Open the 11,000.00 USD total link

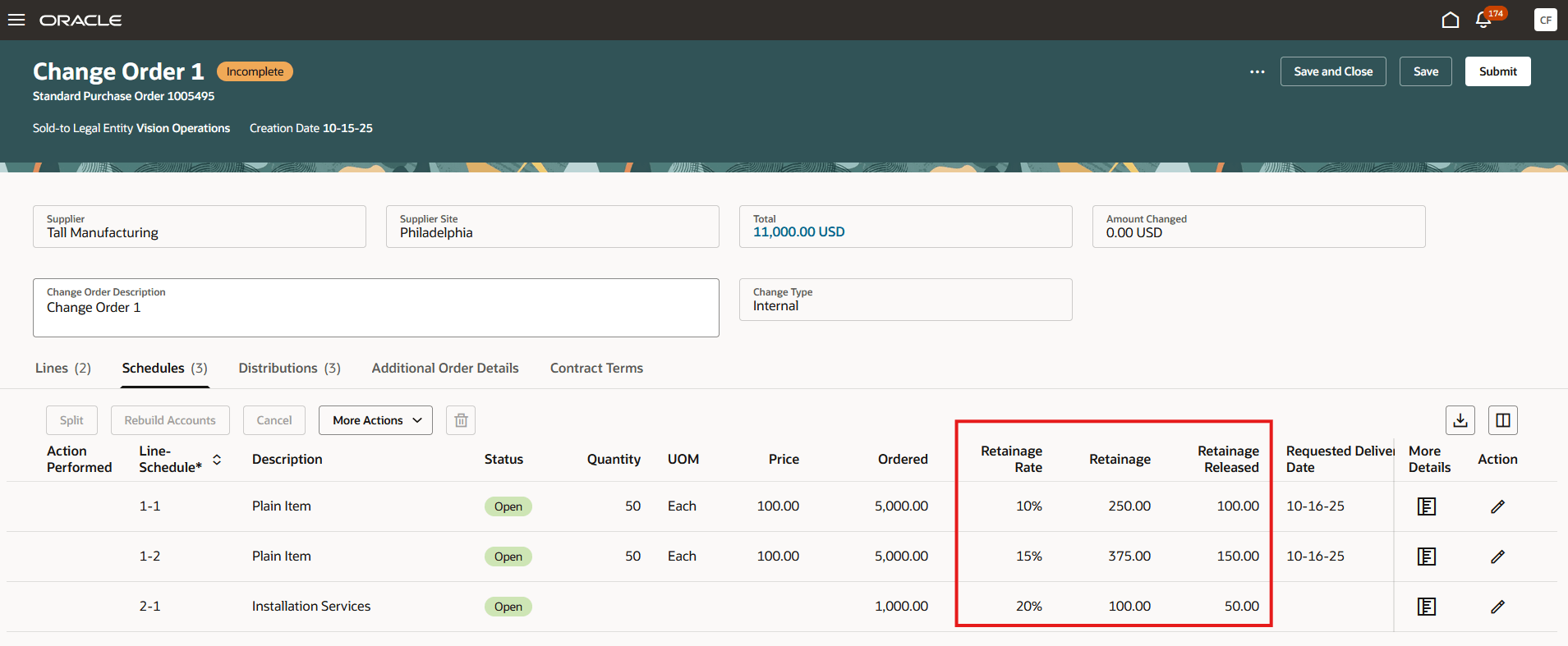point(799,232)
